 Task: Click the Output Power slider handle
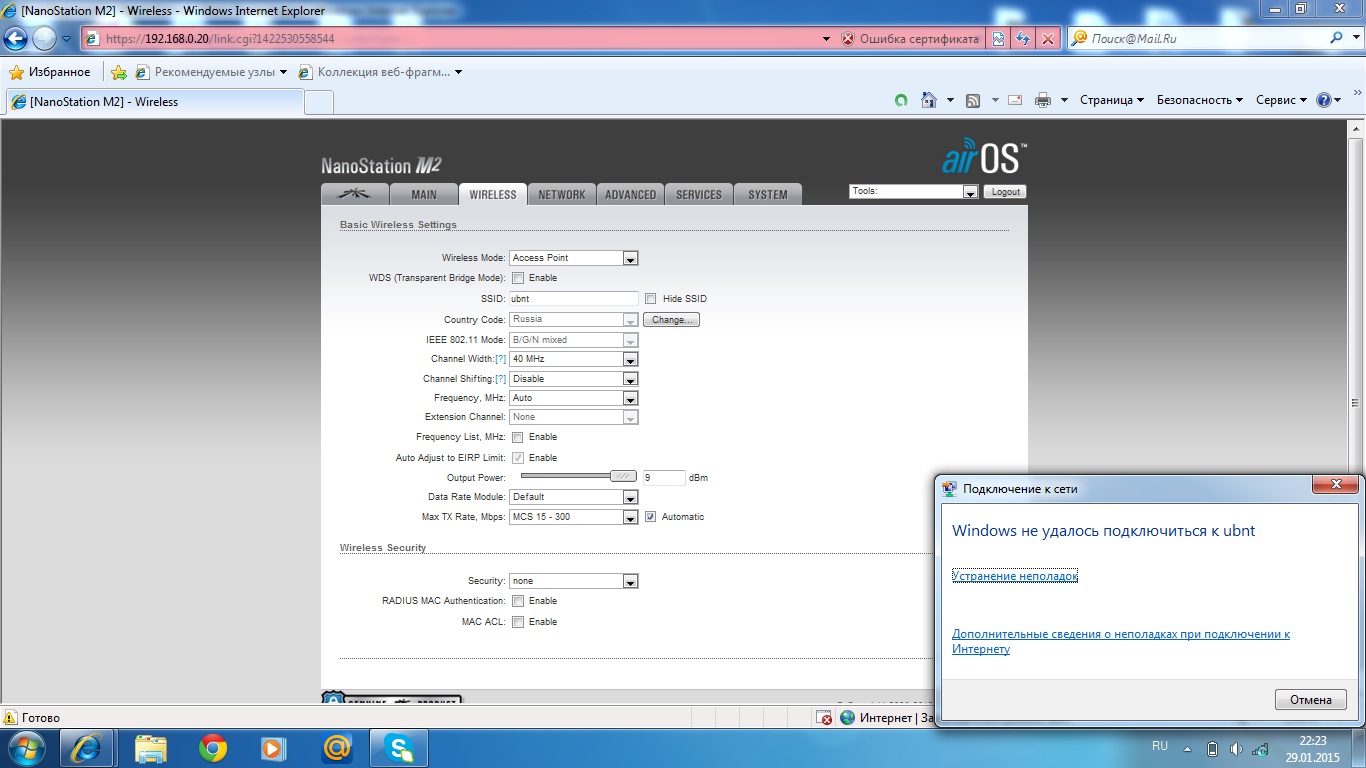(623, 477)
